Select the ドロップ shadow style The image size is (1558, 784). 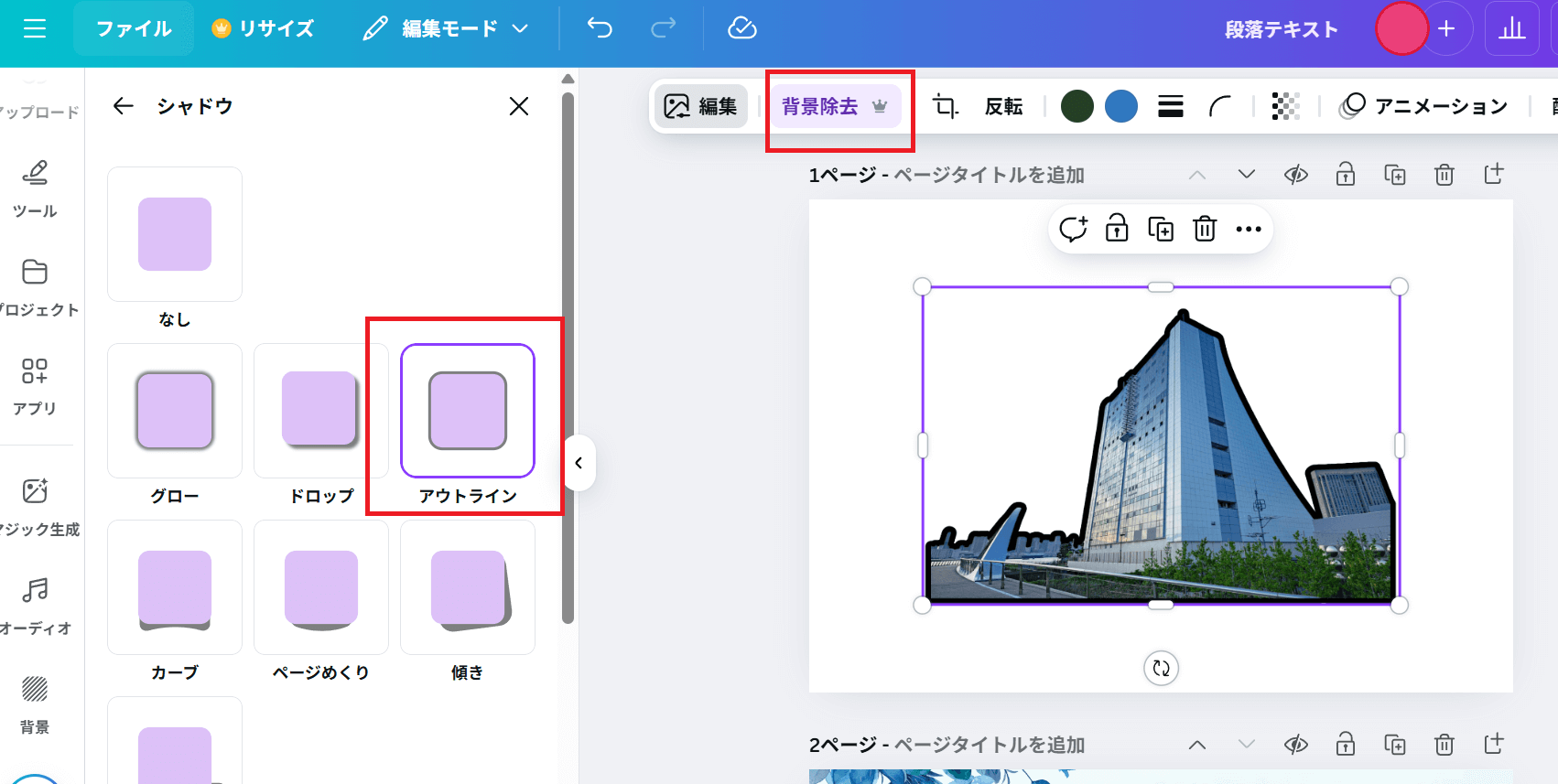pyautogui.click(x=321, y=411)
